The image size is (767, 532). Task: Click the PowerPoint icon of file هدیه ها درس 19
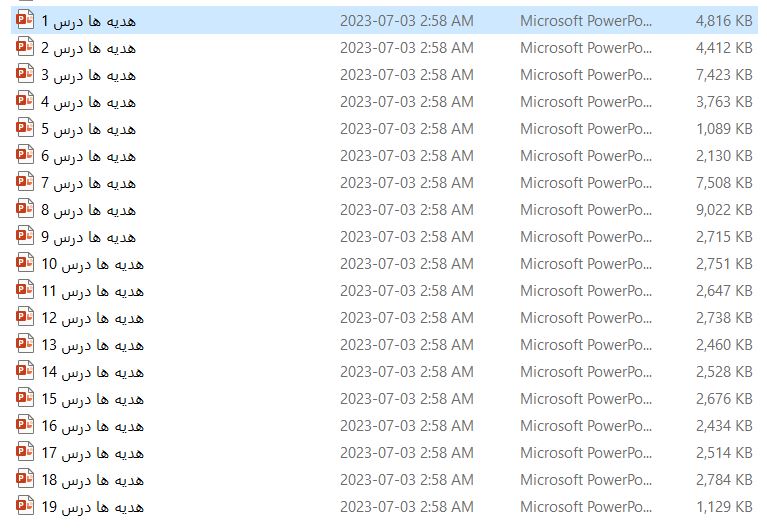(25, 506)
